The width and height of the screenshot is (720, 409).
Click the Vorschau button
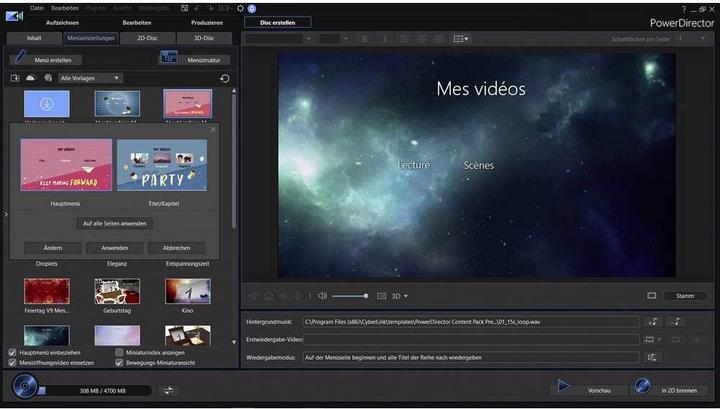coord(599,391)
